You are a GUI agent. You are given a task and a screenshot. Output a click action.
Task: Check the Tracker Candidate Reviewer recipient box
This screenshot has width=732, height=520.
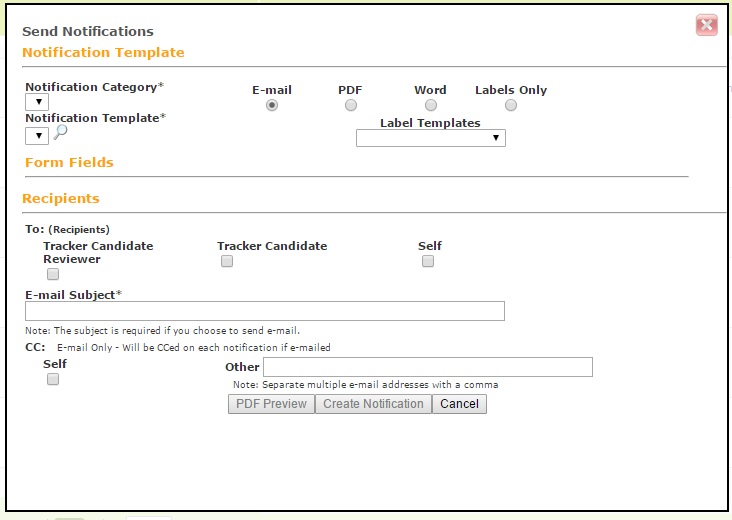click(53, 274)
